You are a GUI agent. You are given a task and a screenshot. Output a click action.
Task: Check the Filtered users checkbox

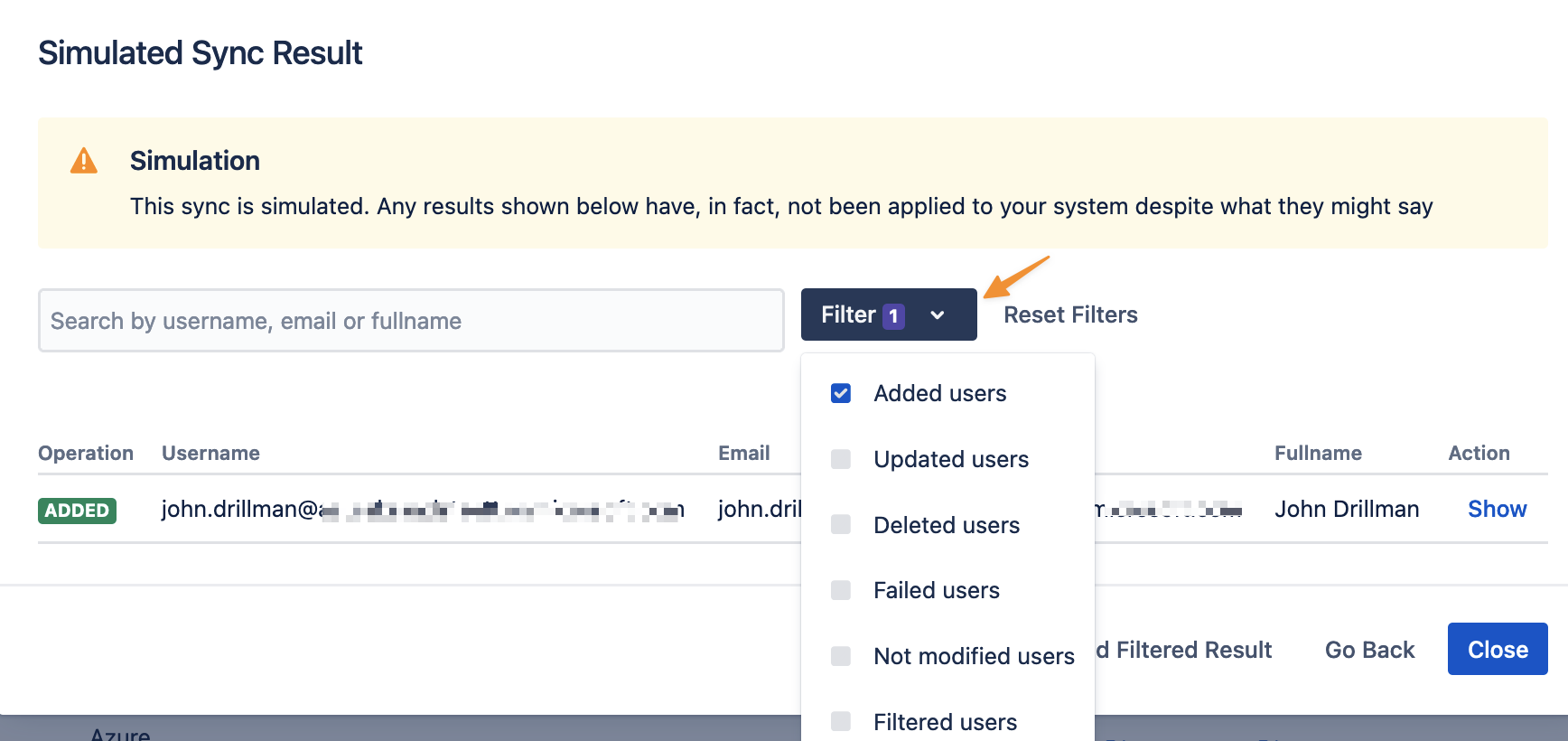(x=841, y=721)
